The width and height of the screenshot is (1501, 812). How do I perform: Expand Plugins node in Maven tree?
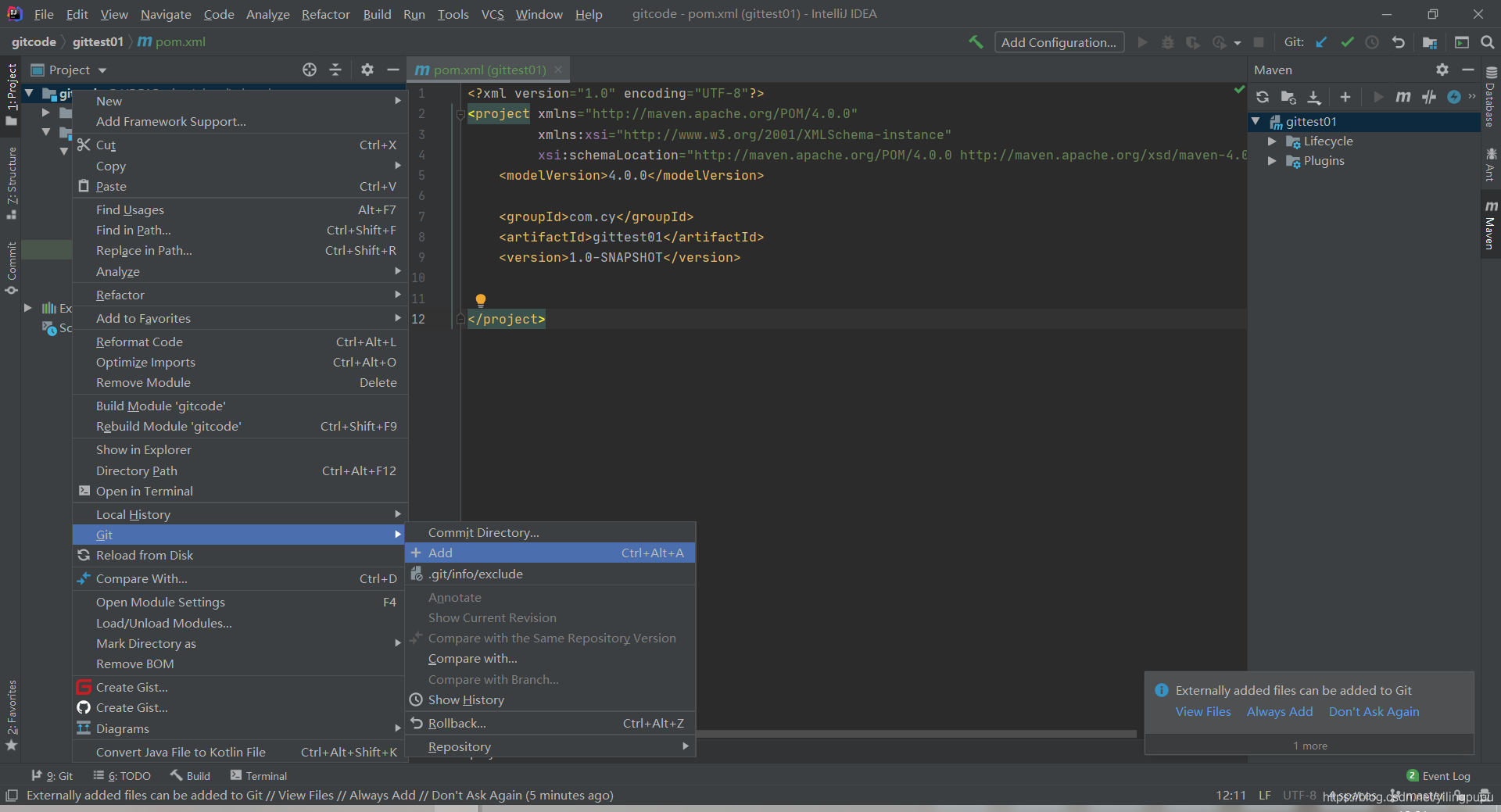(1272, 161)
